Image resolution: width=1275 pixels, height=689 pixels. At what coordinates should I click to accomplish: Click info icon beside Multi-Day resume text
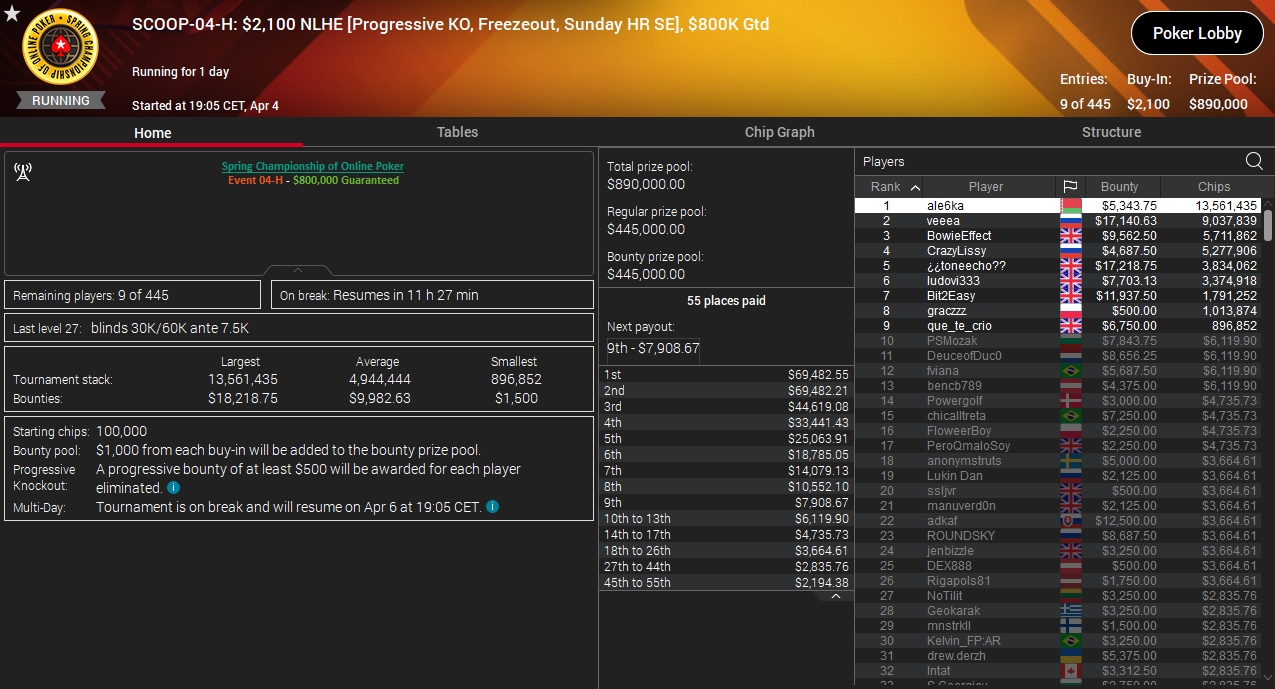pos(492,507)
